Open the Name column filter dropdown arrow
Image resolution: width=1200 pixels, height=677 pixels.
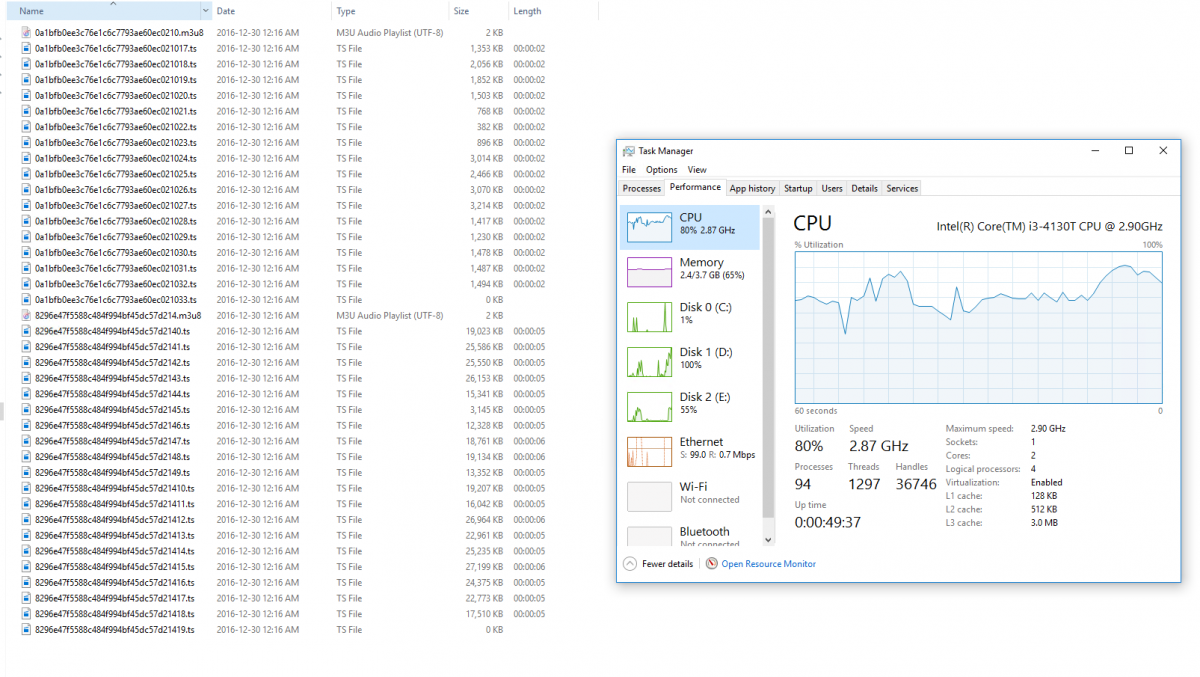click(206, 11)
